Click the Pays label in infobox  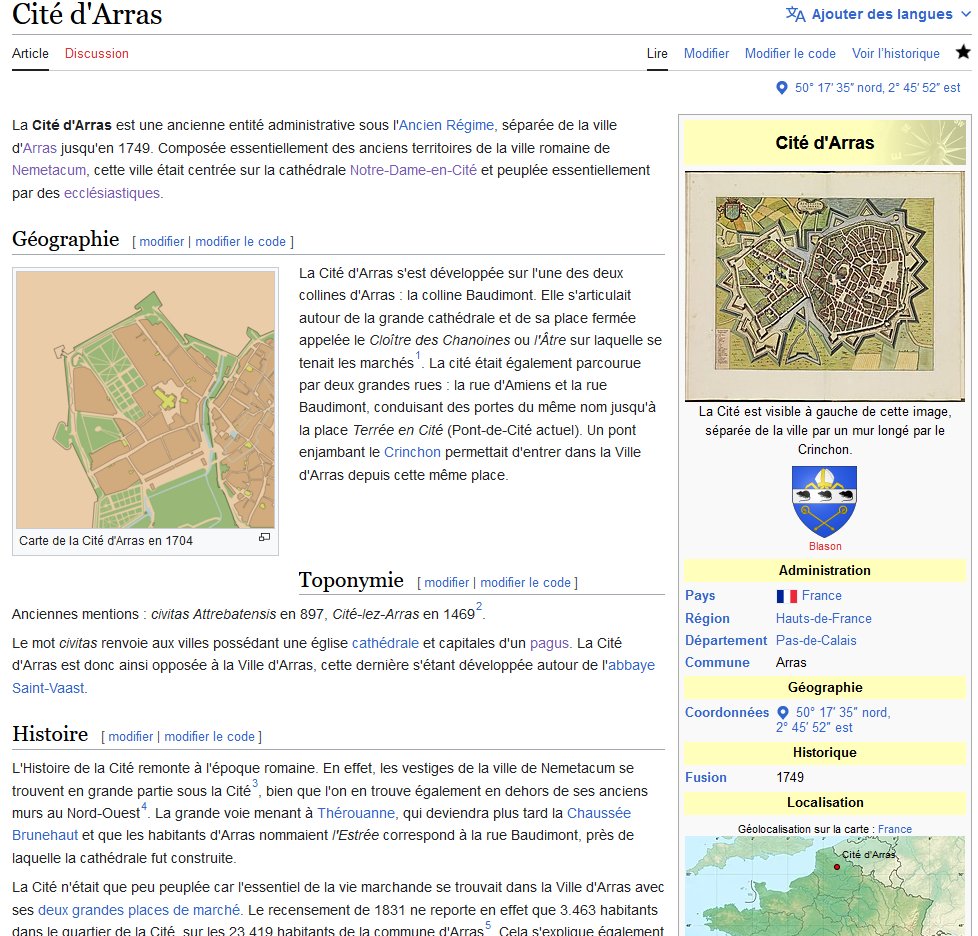pyautogui.click(x=700, y=596)
